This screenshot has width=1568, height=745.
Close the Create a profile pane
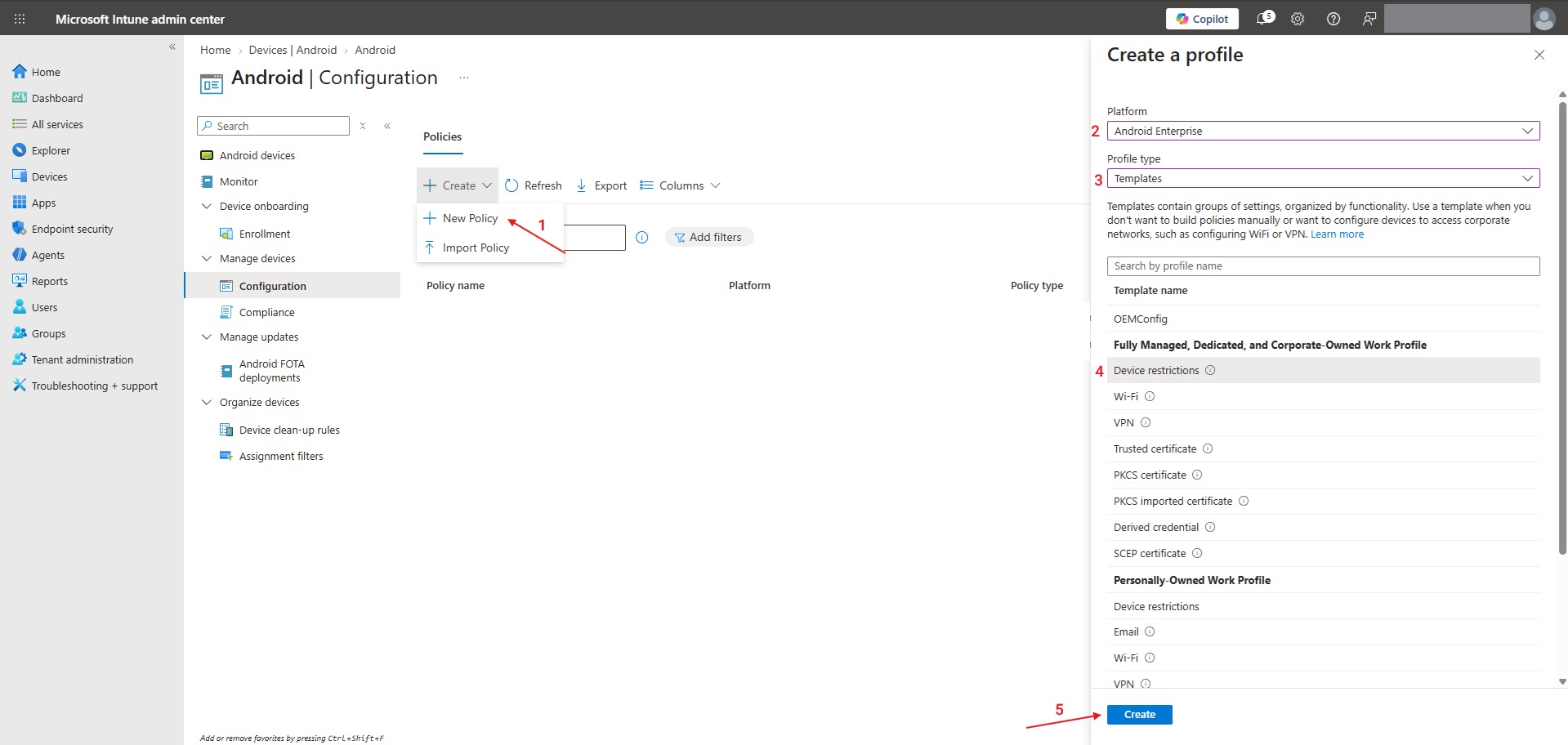(1539, 55)
